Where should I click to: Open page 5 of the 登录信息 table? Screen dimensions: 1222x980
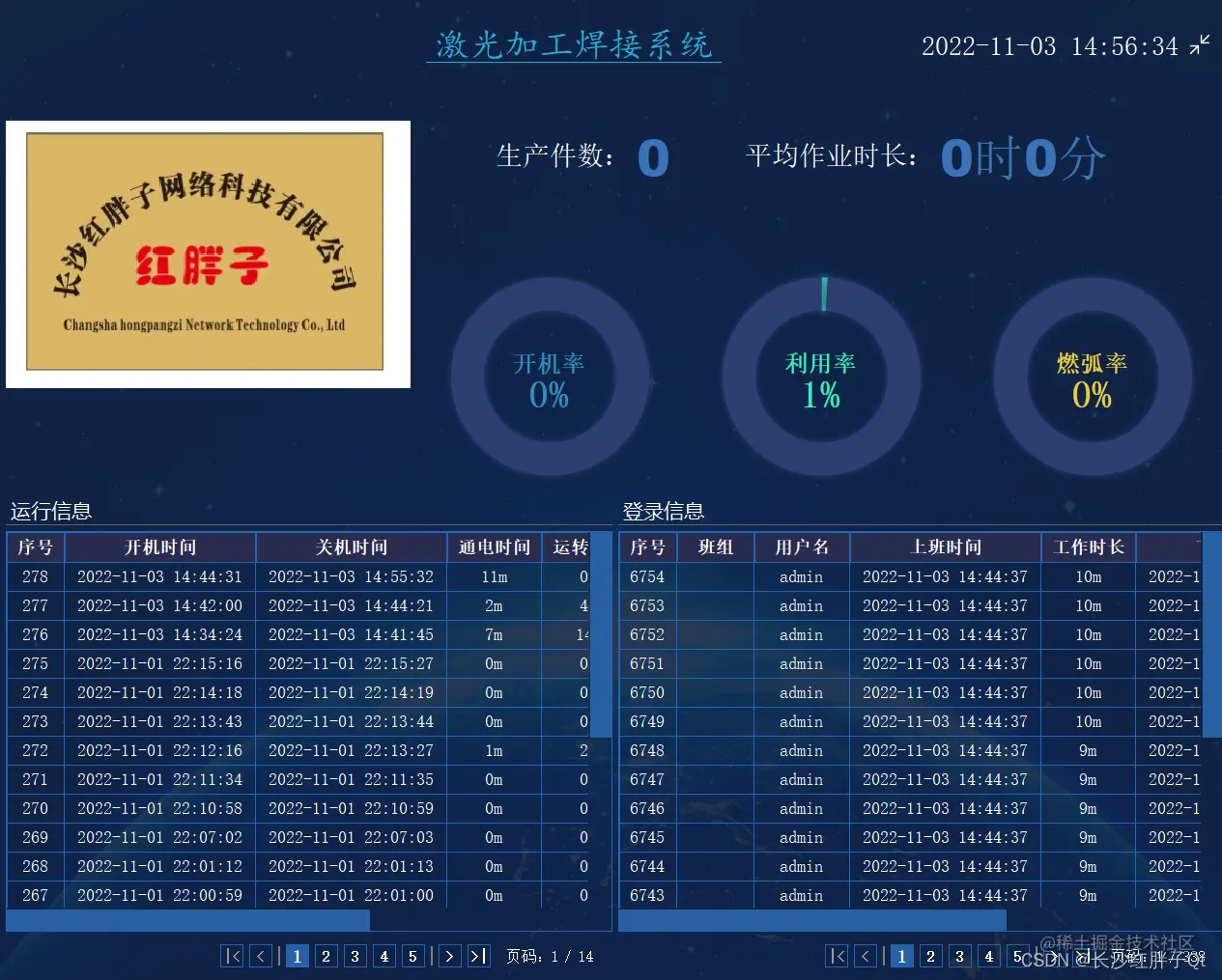(x=1018, y=956)
